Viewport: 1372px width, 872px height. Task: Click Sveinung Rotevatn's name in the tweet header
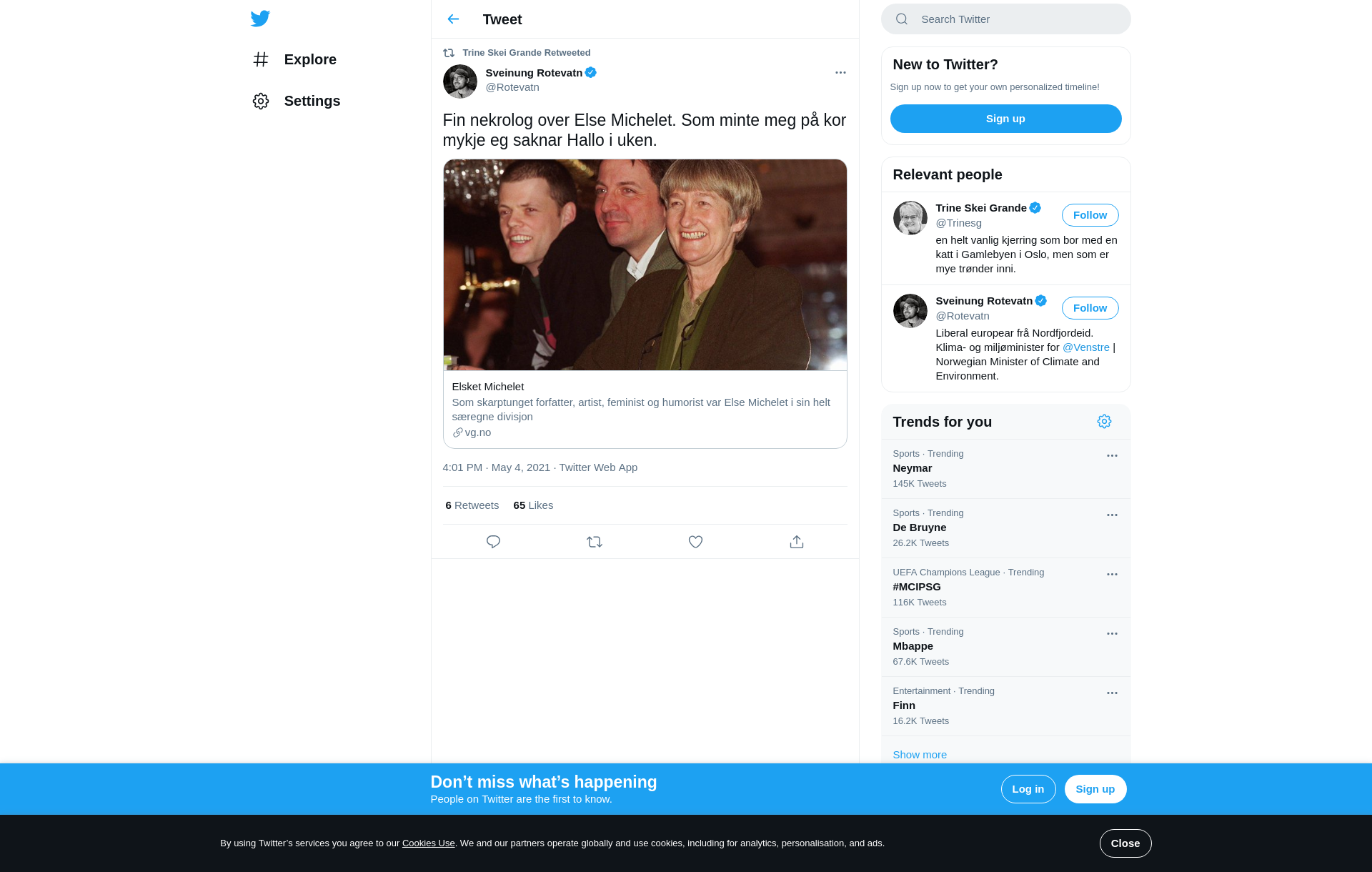[x=534, y=73]
